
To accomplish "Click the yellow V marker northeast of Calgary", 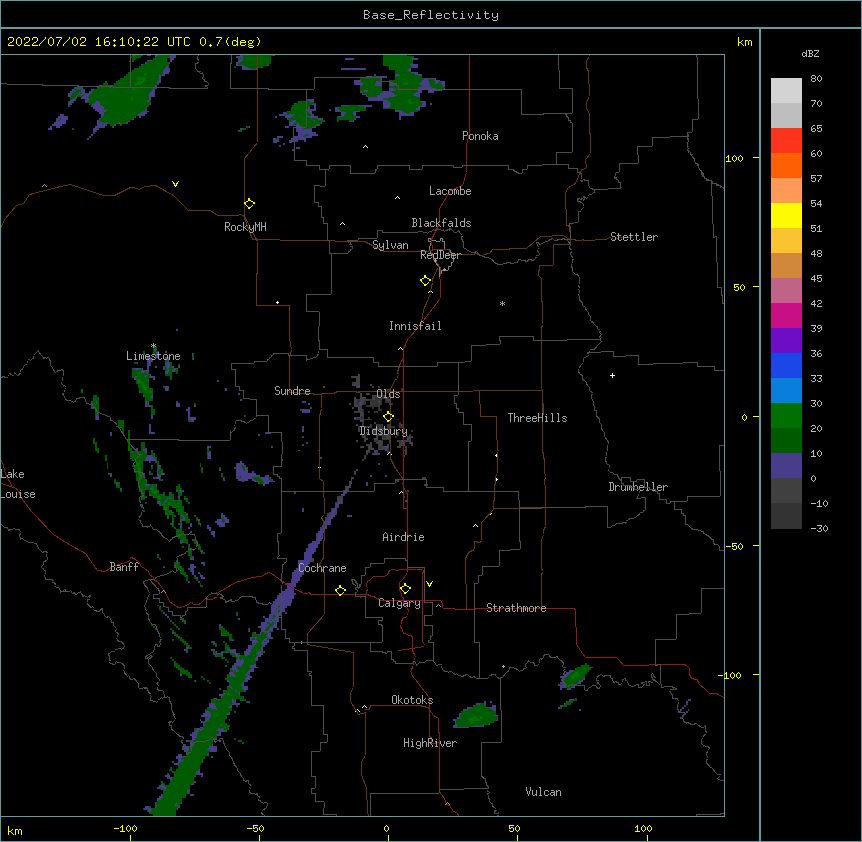I will (429, 584).
